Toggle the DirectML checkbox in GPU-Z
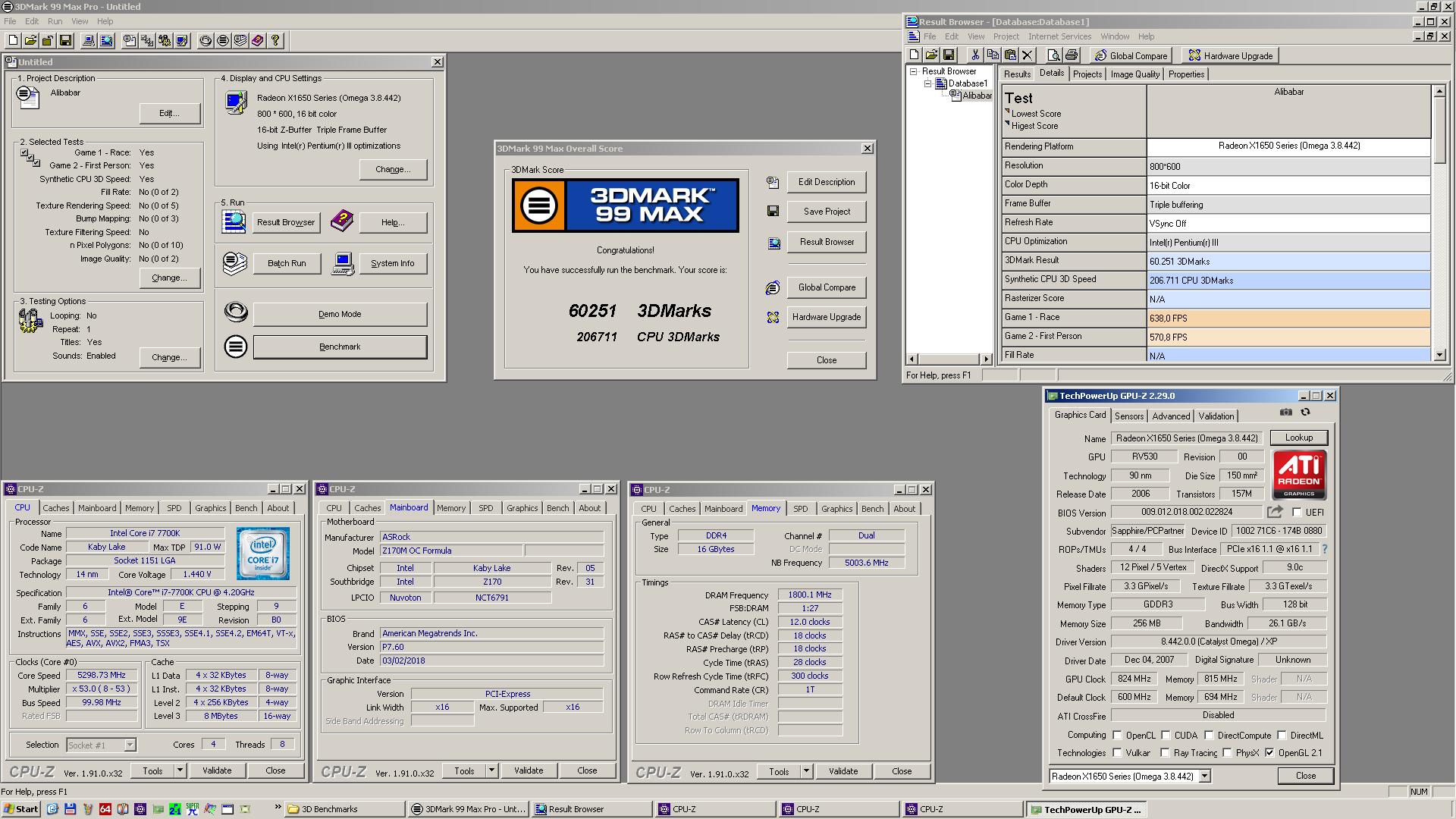This screenshot has height=819, width=1456. pyautogui.click(x=1282, y=735)
